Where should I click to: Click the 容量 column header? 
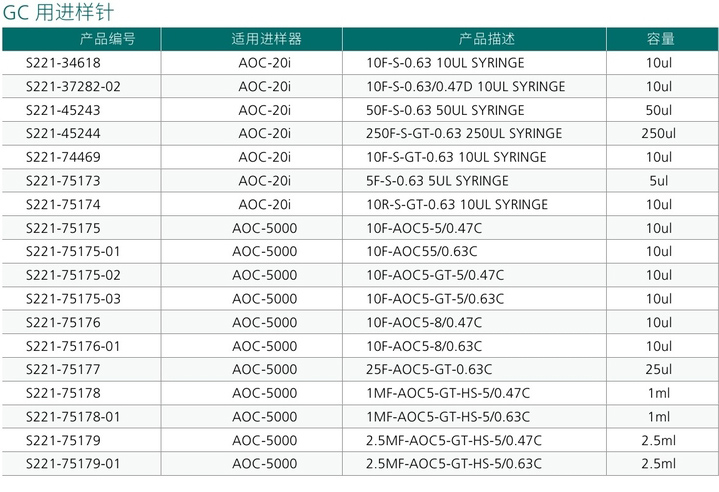click(x=660, y=39)
